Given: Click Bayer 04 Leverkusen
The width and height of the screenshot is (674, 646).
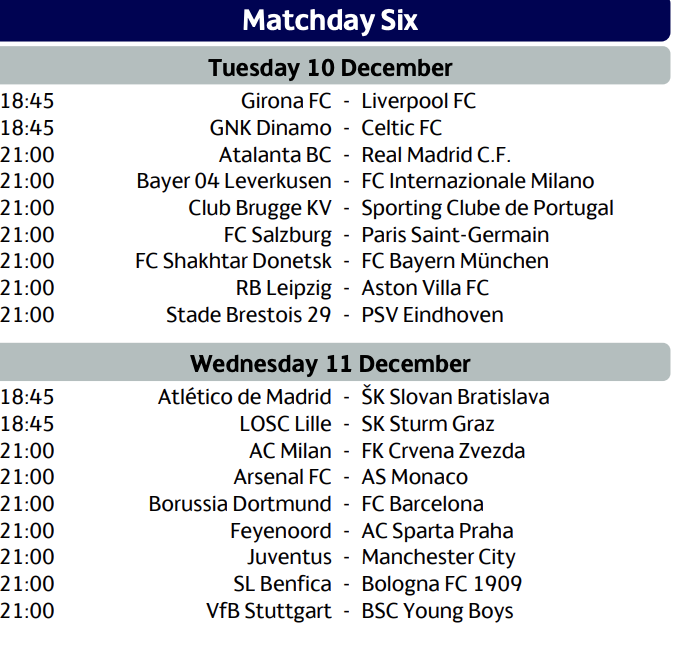Looking at the screenshot, I should (234, 181).
